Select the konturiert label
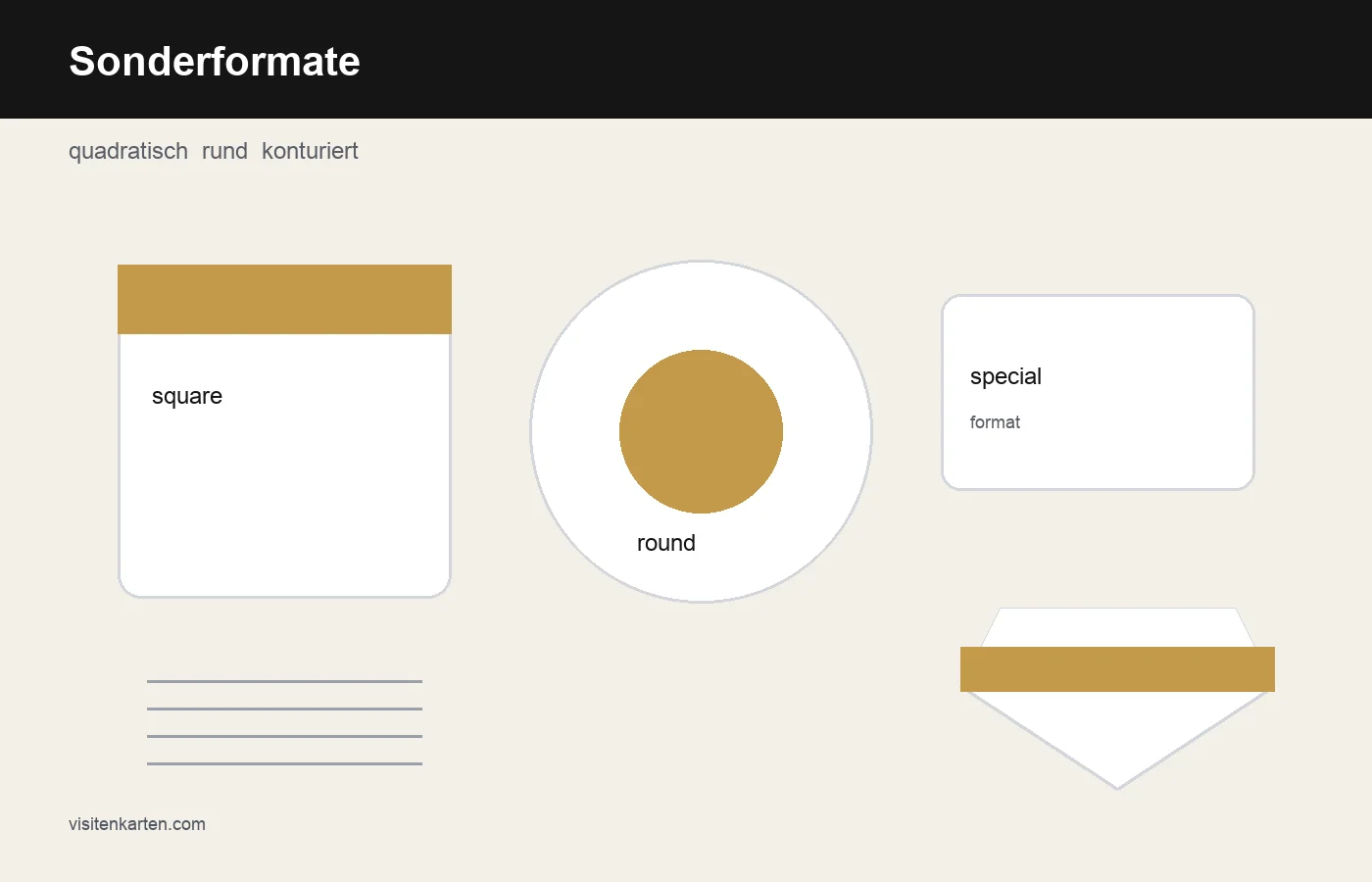 pos(310,151)
